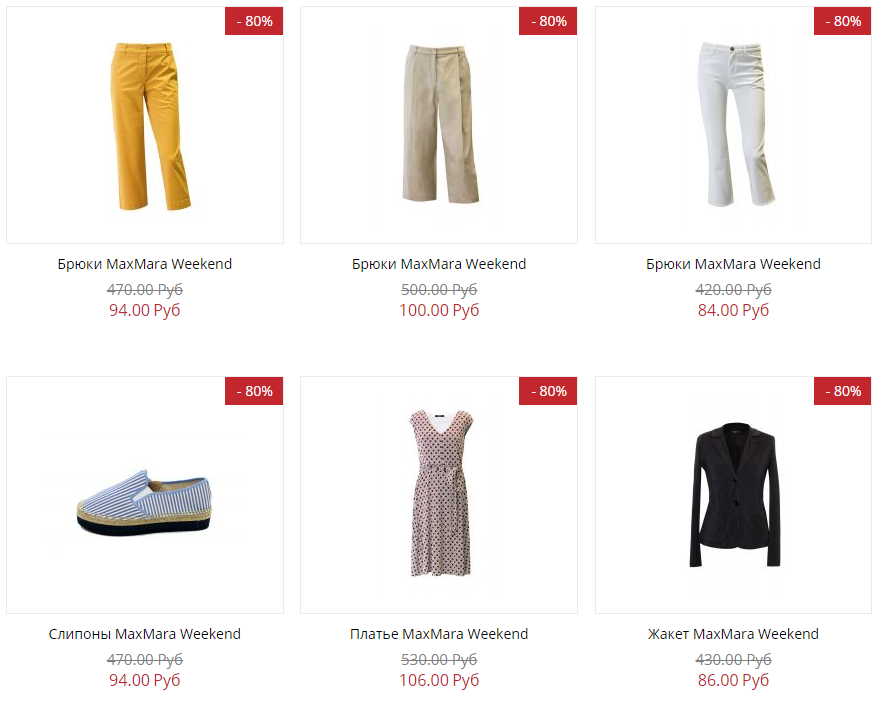
Task: Click the 86.00 Руб jacket price
Action: point(733,680)
